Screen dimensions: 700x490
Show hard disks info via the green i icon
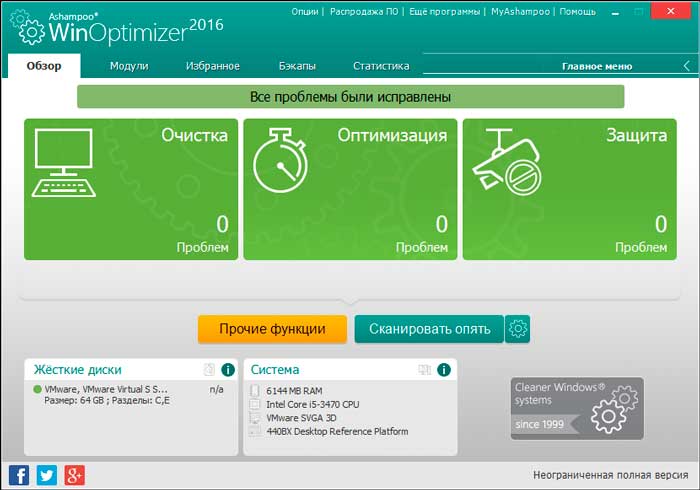(228, 370)
